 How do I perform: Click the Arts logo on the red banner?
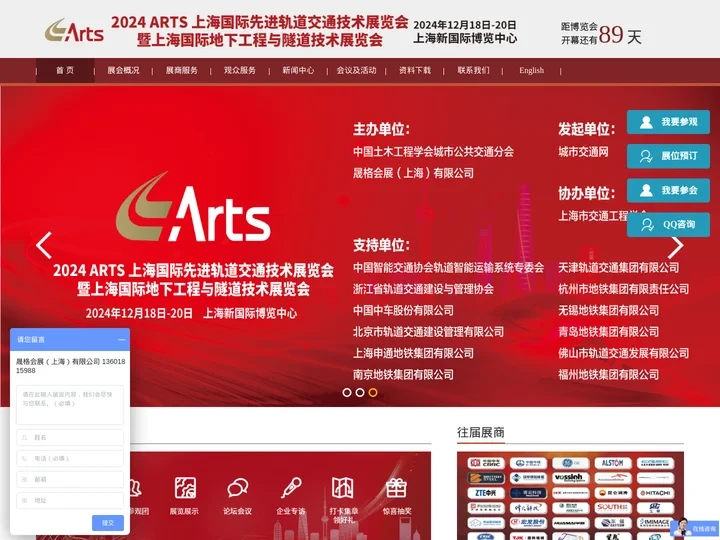pyautogui.click(x=193, y=207)
